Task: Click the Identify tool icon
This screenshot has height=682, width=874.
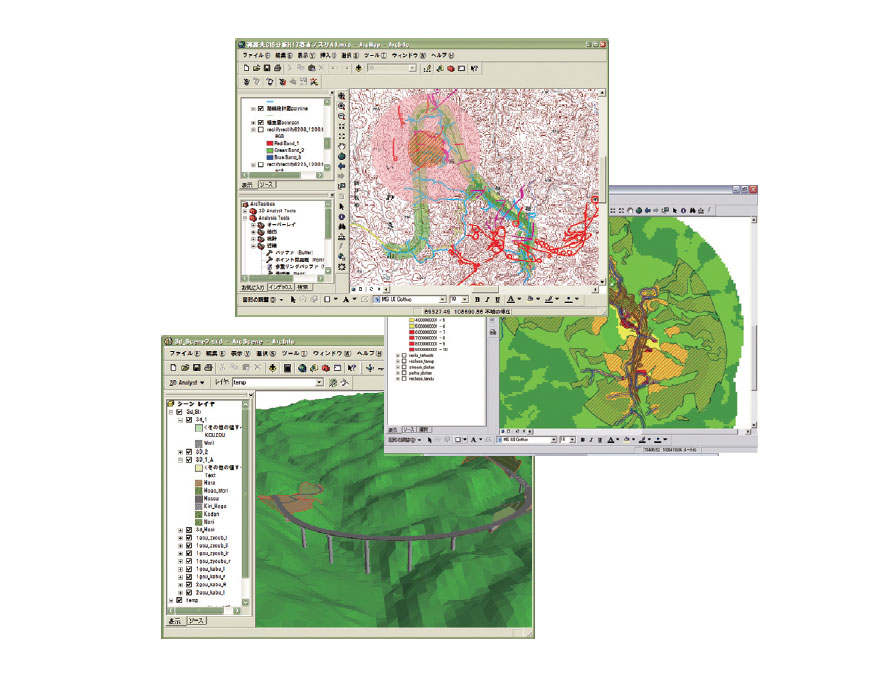Action: click(x=340, y=216)
